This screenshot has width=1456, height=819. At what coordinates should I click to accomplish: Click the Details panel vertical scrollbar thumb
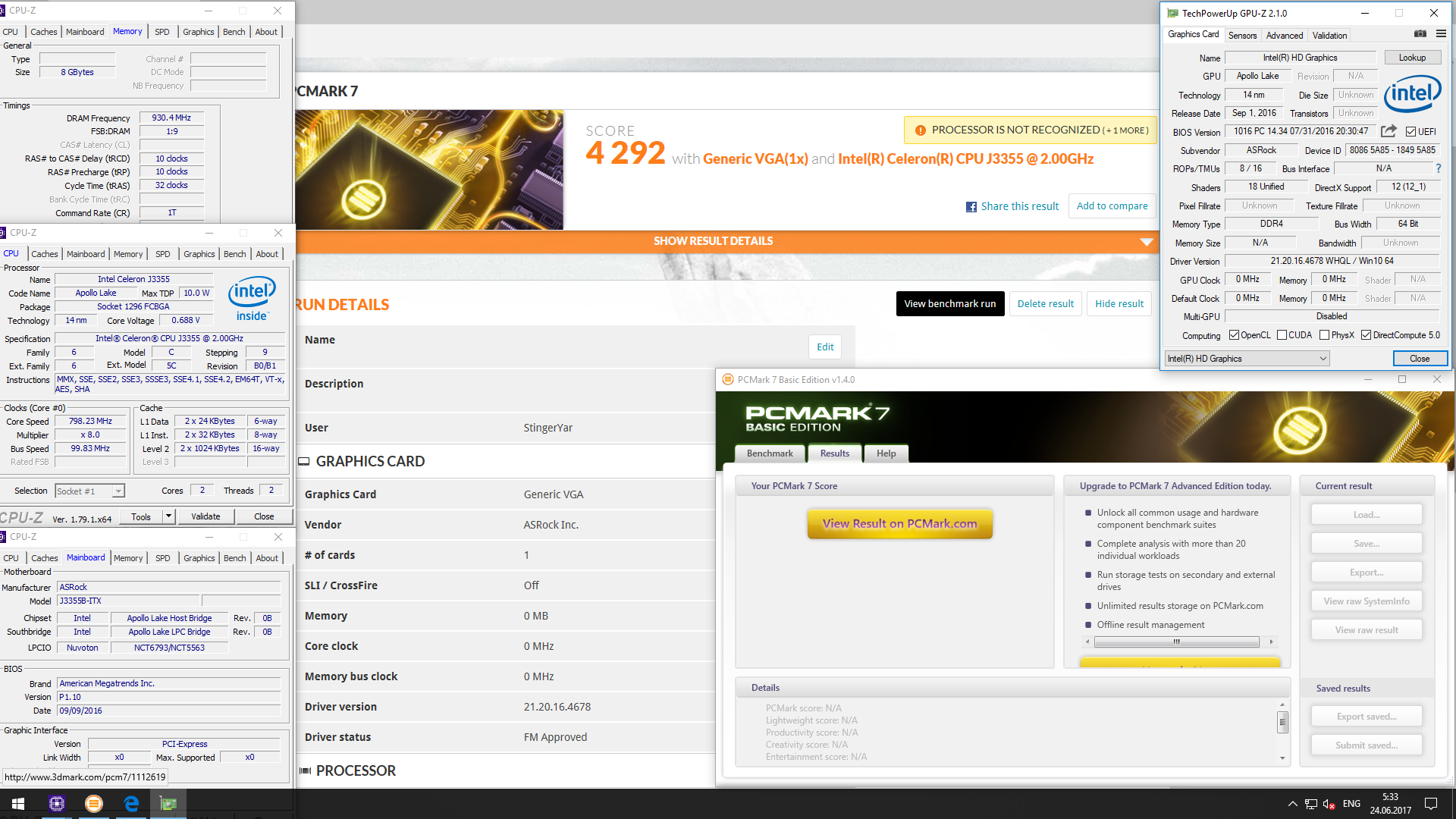(1282, 722)
